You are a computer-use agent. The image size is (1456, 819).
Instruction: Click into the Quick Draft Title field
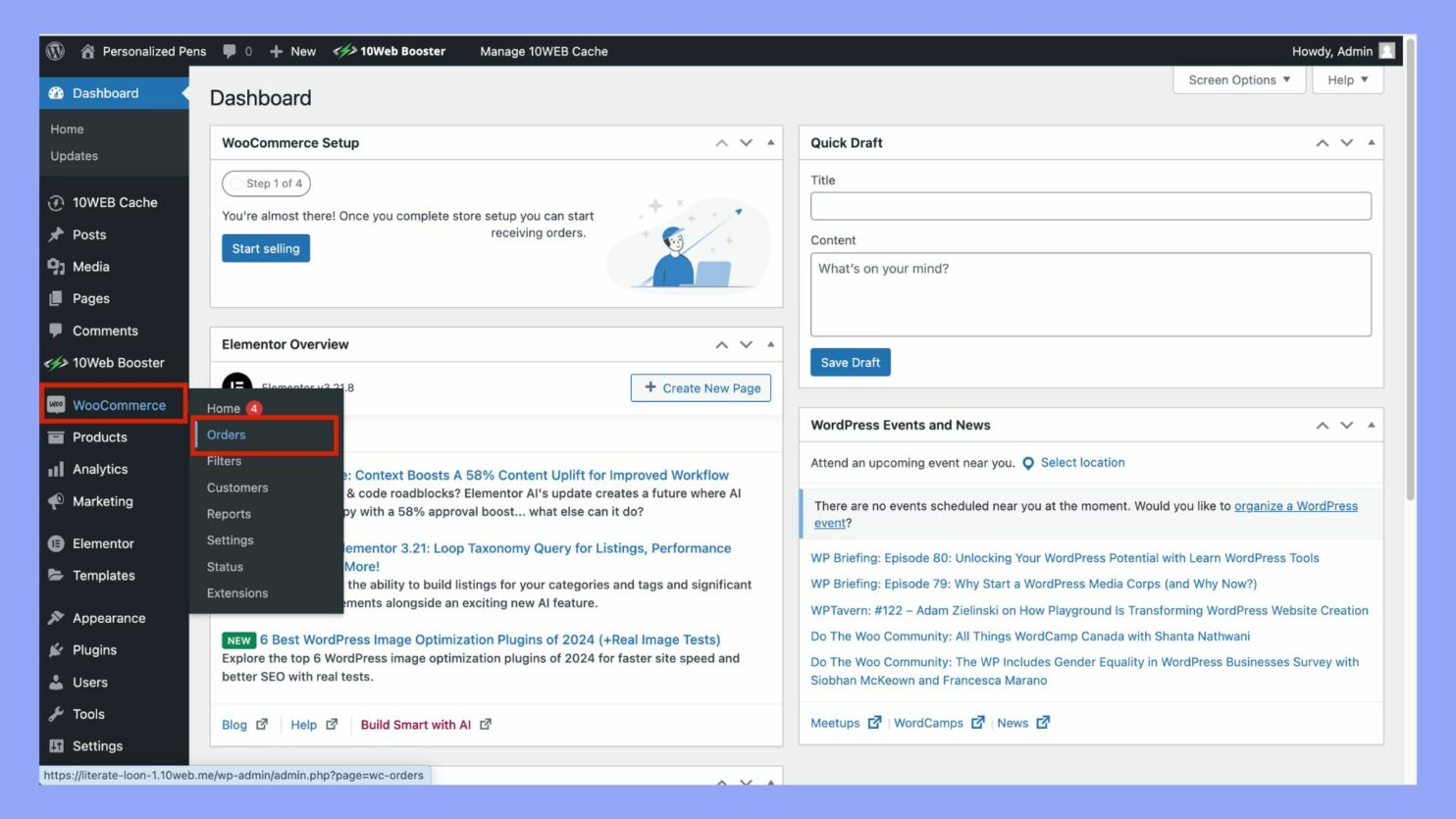tap(1090, 206)
